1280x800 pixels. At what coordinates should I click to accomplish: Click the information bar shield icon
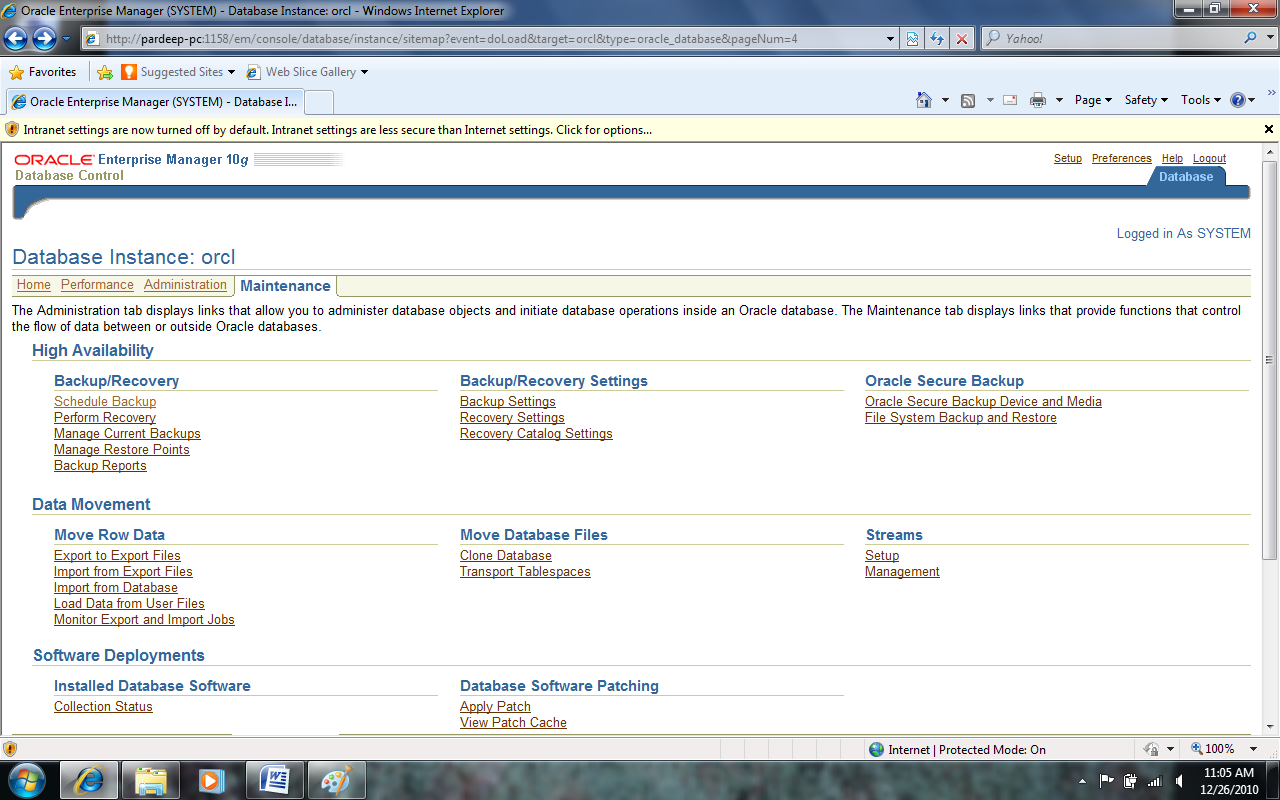point(12,130)
